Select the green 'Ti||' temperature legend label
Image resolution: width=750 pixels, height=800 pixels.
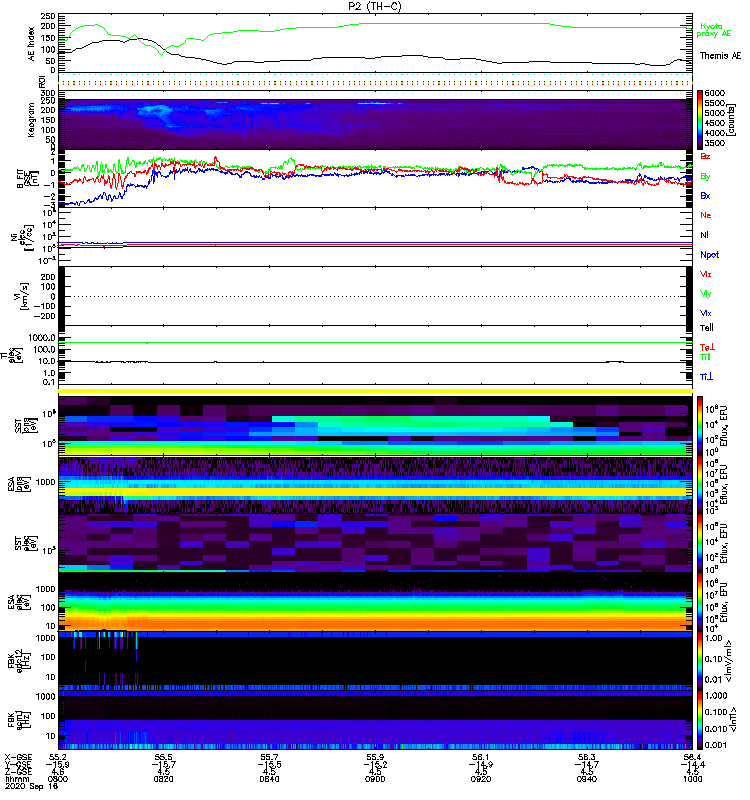705,357
